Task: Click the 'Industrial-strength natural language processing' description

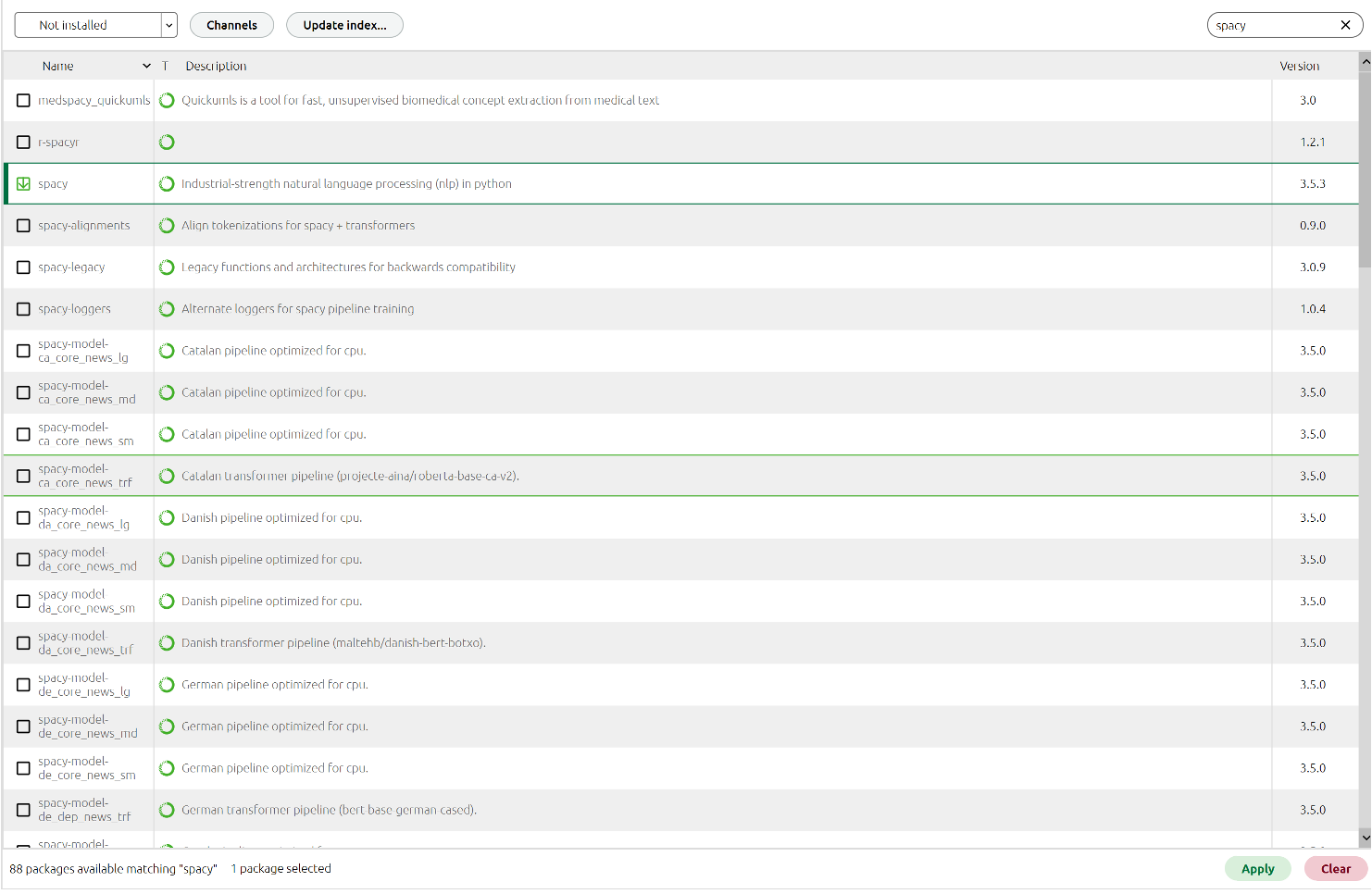Action: pyautogui.click(x=346, y=184)
